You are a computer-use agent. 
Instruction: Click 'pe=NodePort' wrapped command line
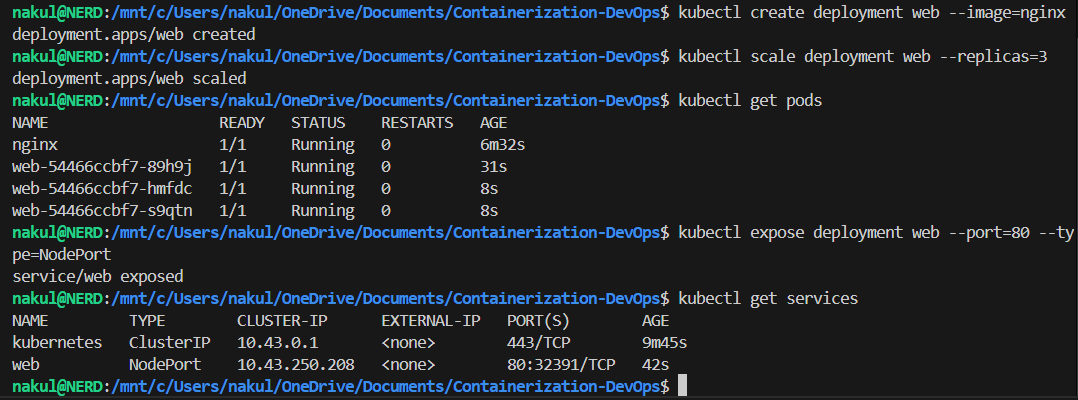coord(62,255)
